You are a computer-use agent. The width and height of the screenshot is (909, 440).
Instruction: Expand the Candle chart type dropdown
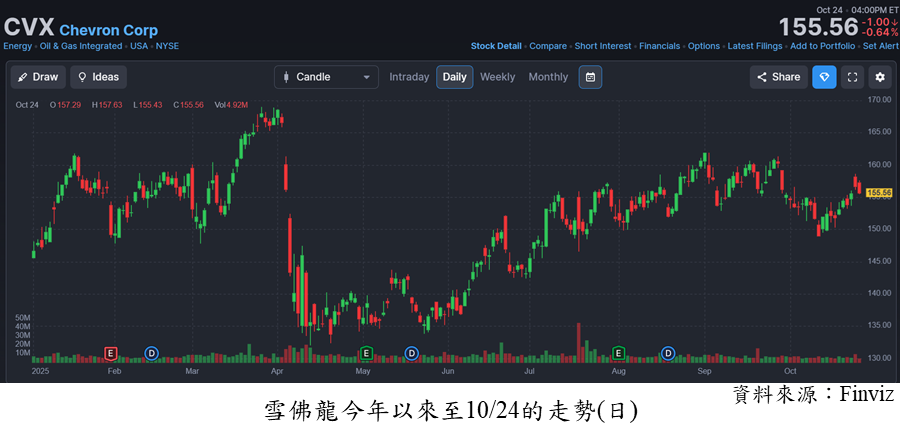click(x=326, y=77)
